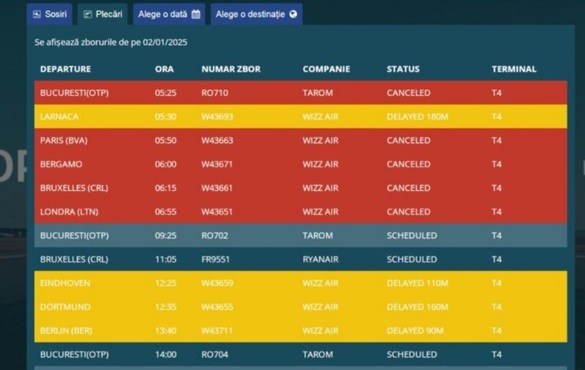Screen dimensions: 585x370
Task: Click the calendar icon in Alege o dată
Action: coord(196,14)
